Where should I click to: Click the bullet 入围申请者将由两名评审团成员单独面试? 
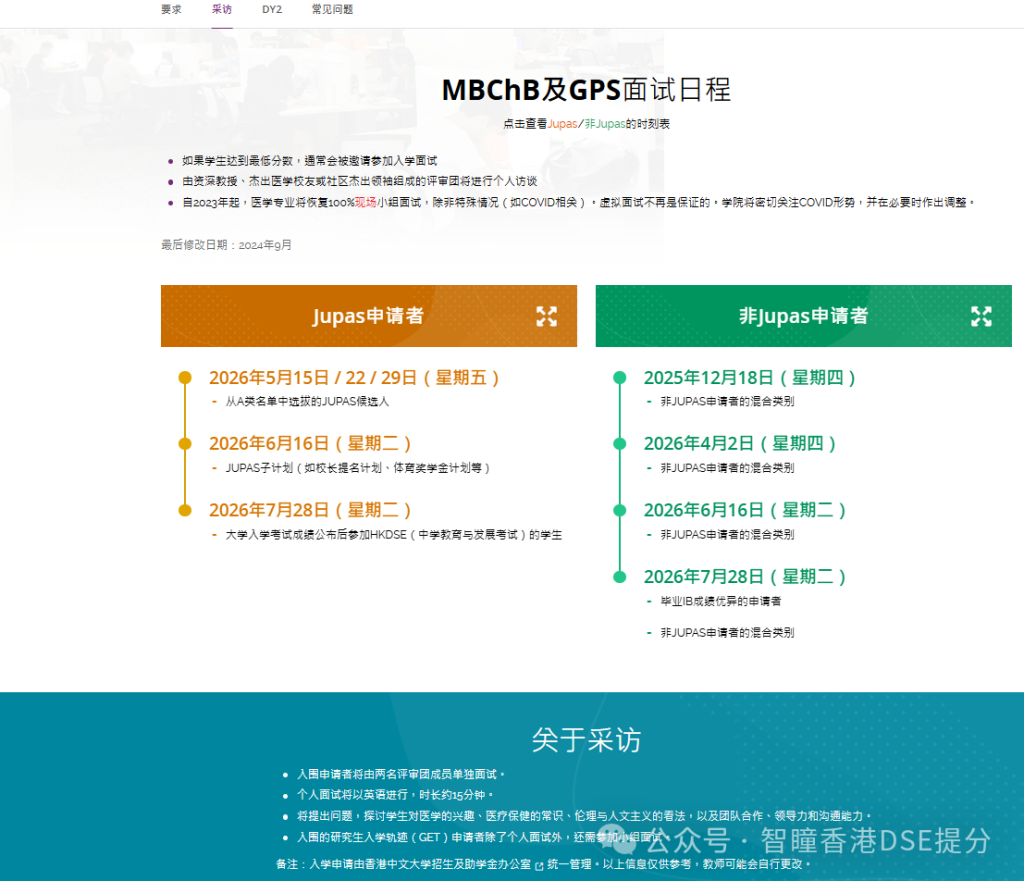pyautogui.click(x=401, y=775)
